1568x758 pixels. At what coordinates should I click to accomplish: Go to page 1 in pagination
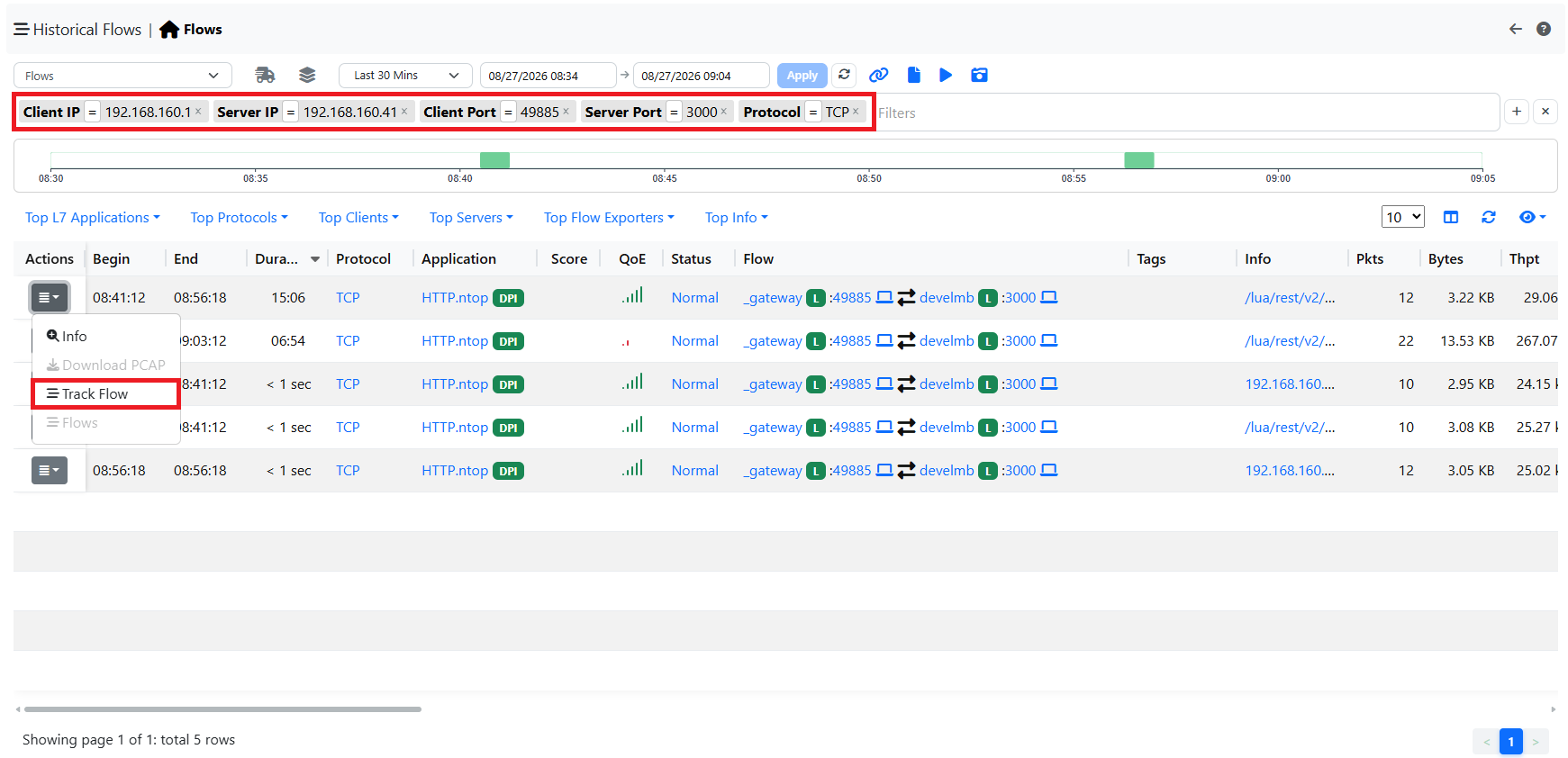point(1511,742)
